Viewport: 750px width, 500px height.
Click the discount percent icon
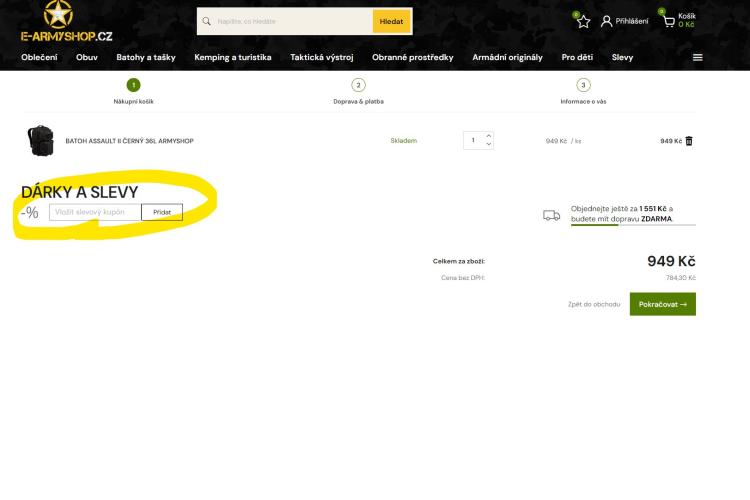[x=30, y=212]
